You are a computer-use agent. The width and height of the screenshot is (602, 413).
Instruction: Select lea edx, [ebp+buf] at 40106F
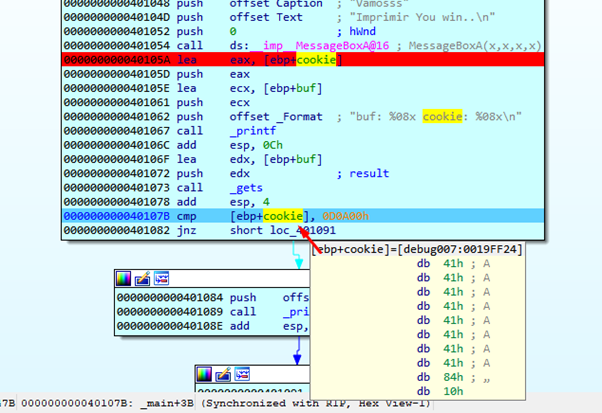click(303, 159)
